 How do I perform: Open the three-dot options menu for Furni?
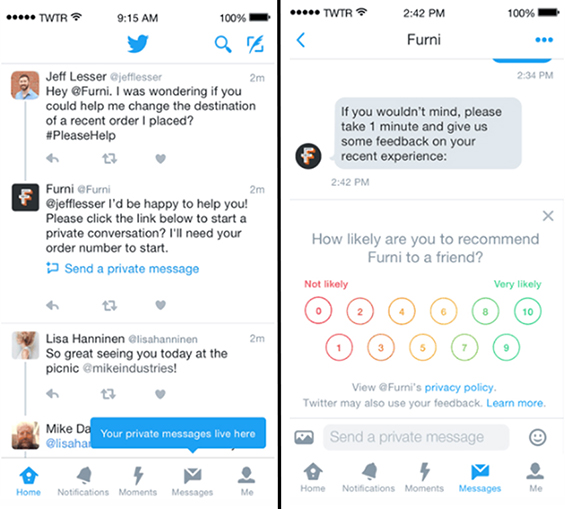(544, 40)
